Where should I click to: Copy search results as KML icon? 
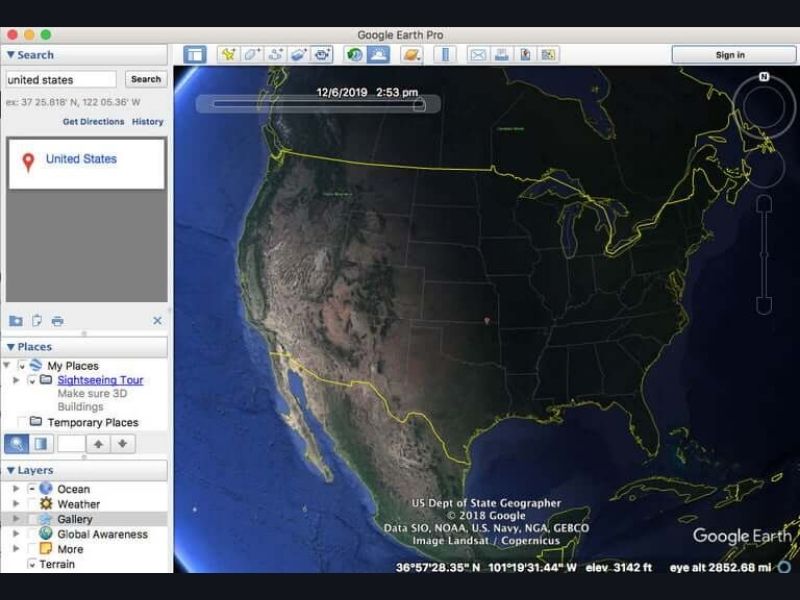(x=37, y=321)
